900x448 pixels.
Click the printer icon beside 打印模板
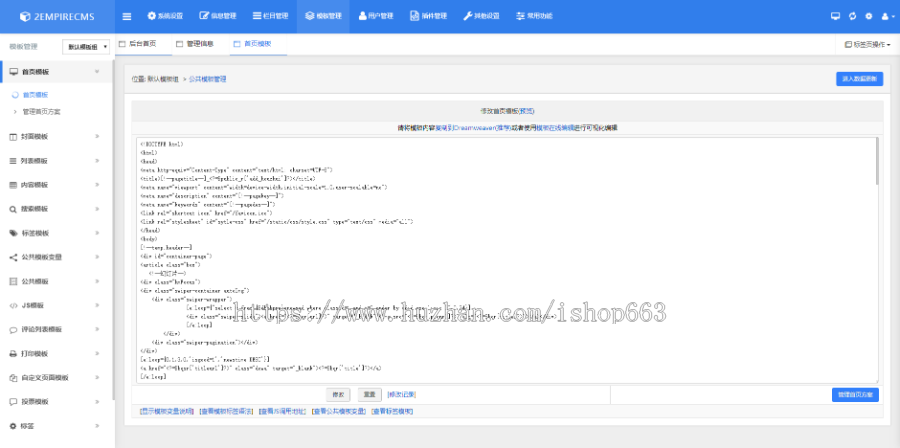click(13, 354)
